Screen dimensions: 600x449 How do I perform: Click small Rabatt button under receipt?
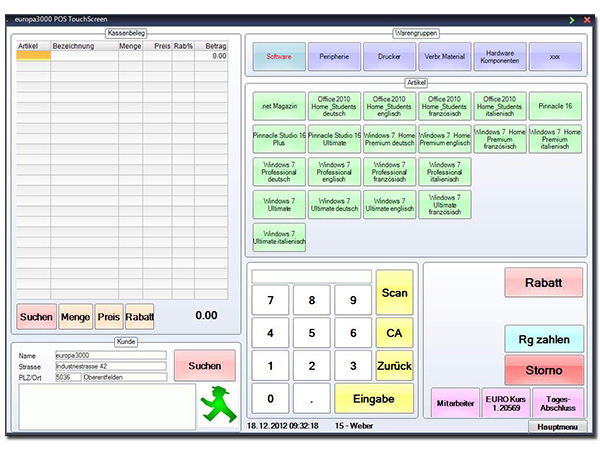(x=140, y=317)
